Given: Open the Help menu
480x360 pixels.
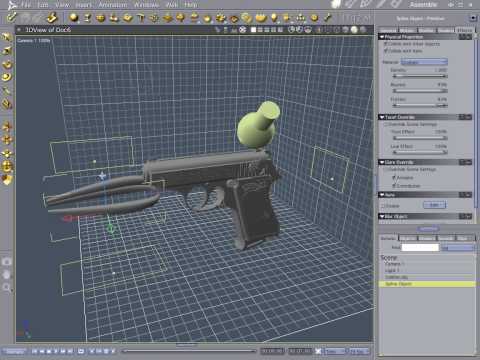Looking at the screenshot, I should point(191,5).
